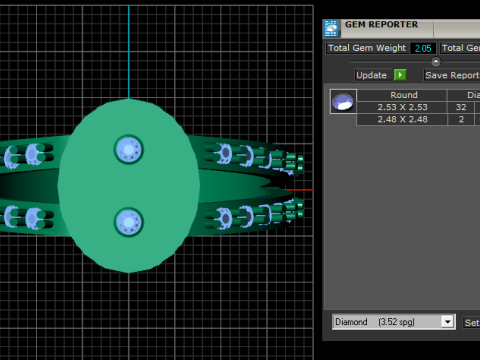
Task: Click the upper gem on the green oval
Action: [x=129, y=150]
